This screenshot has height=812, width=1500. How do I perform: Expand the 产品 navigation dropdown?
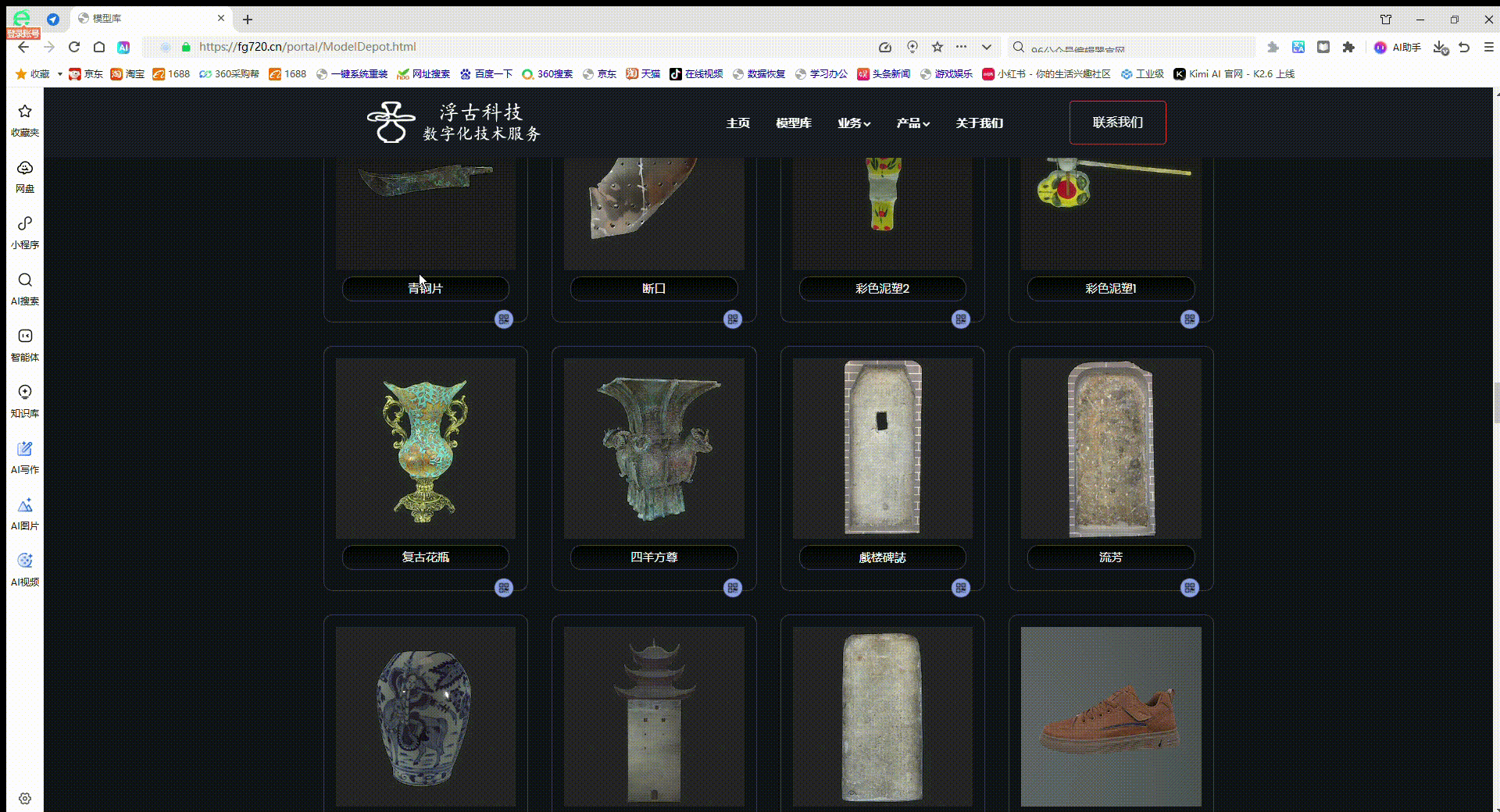912,123
